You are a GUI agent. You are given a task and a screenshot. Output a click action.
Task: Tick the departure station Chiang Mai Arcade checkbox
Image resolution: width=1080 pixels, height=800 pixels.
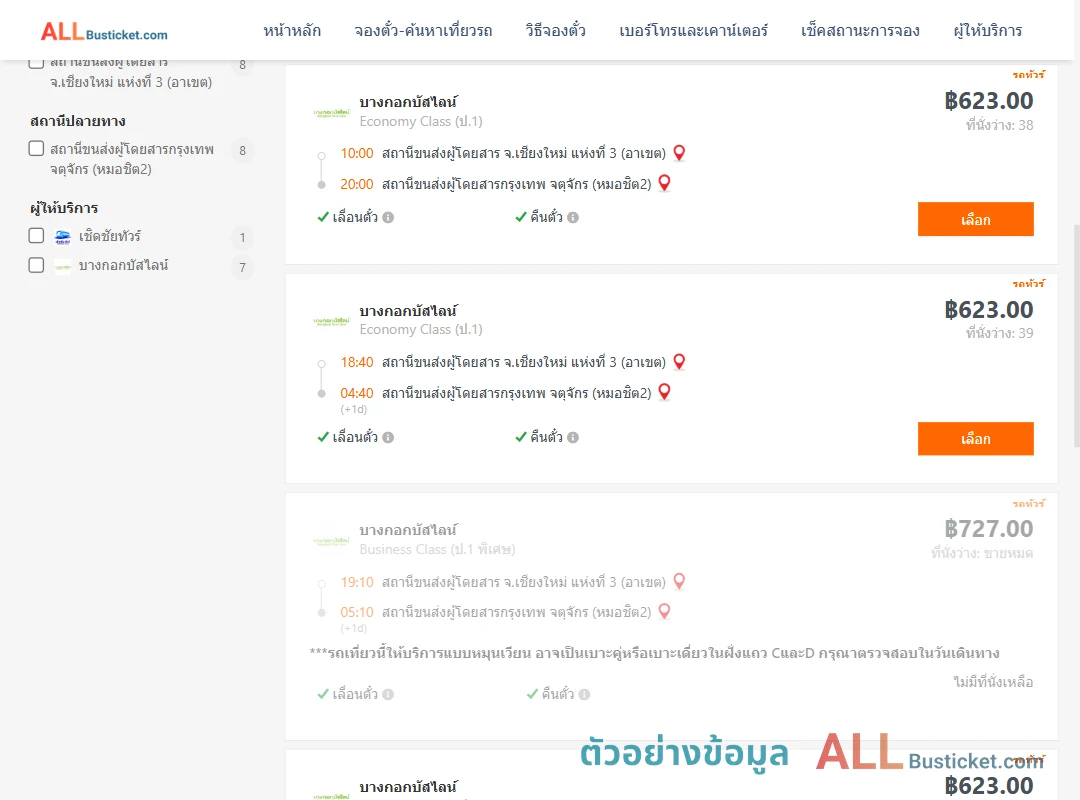tap(37, 62)
